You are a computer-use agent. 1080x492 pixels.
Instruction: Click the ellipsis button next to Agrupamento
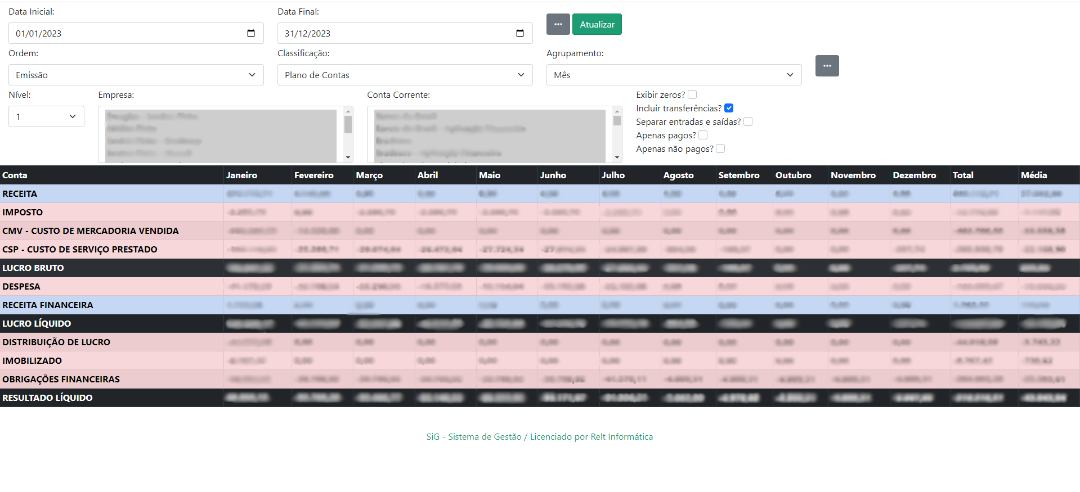[x=827, y=66]
